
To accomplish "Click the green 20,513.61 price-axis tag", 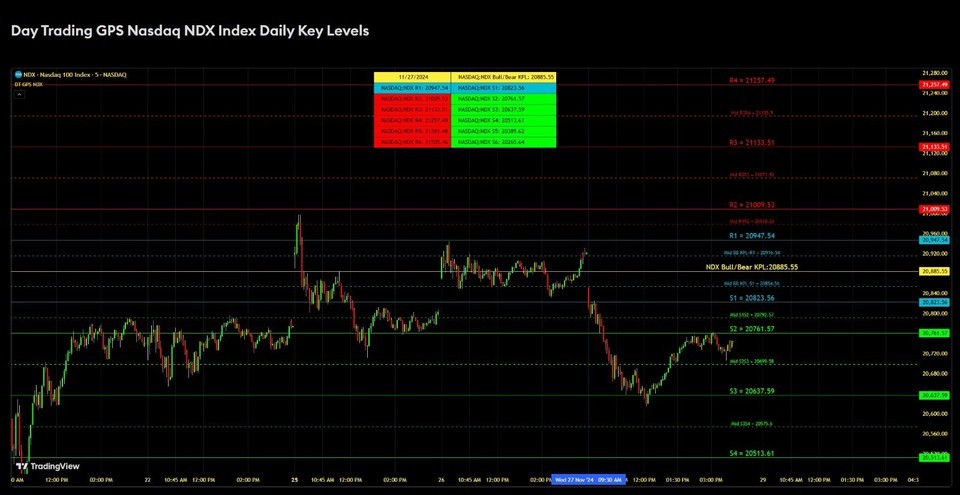I will click(934, 458).
